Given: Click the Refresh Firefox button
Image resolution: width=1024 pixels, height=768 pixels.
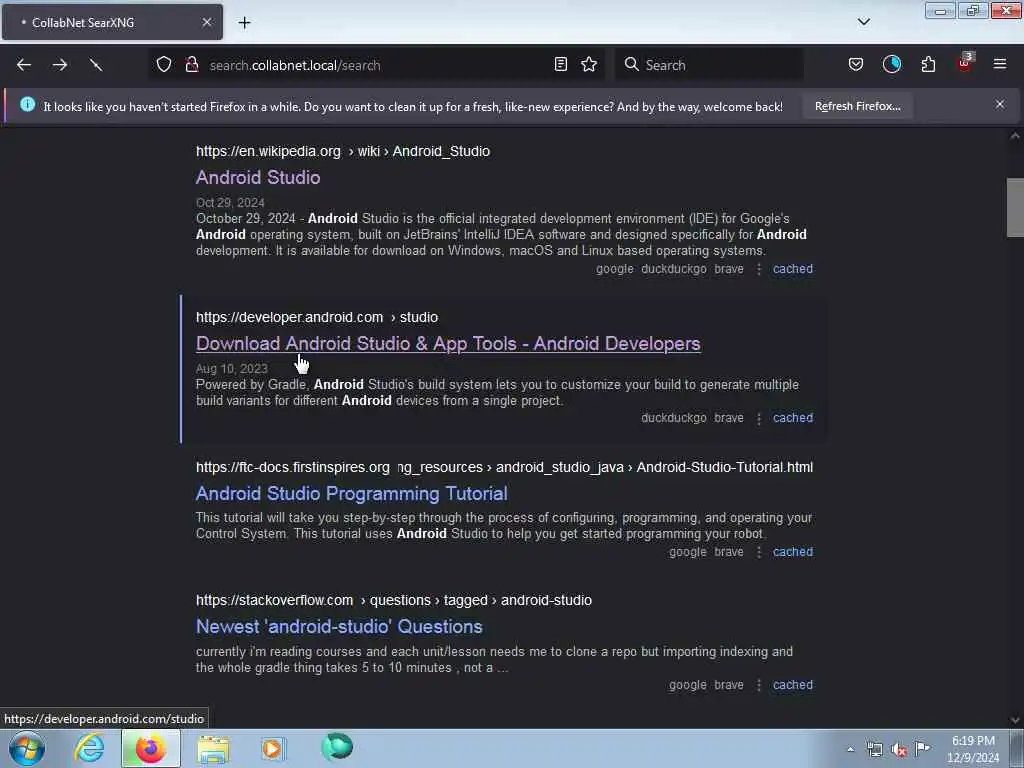Looking at the screenshot, I should pos(857,106).
